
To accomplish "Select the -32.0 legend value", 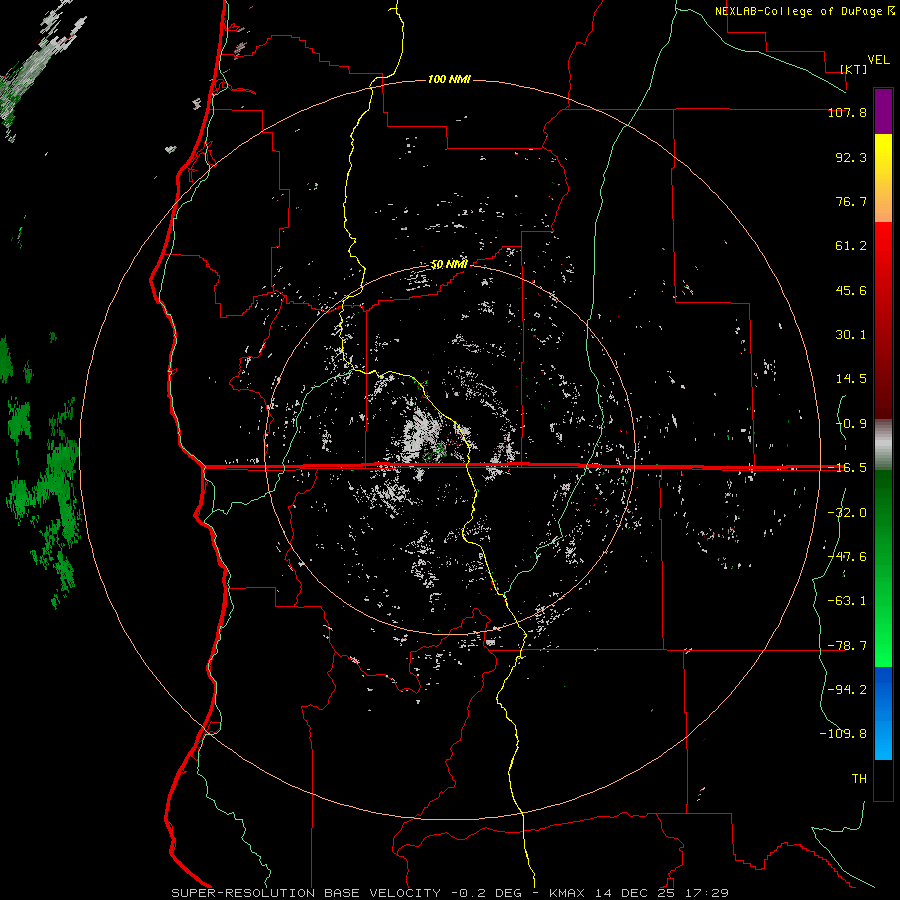I will click(847, 513).
